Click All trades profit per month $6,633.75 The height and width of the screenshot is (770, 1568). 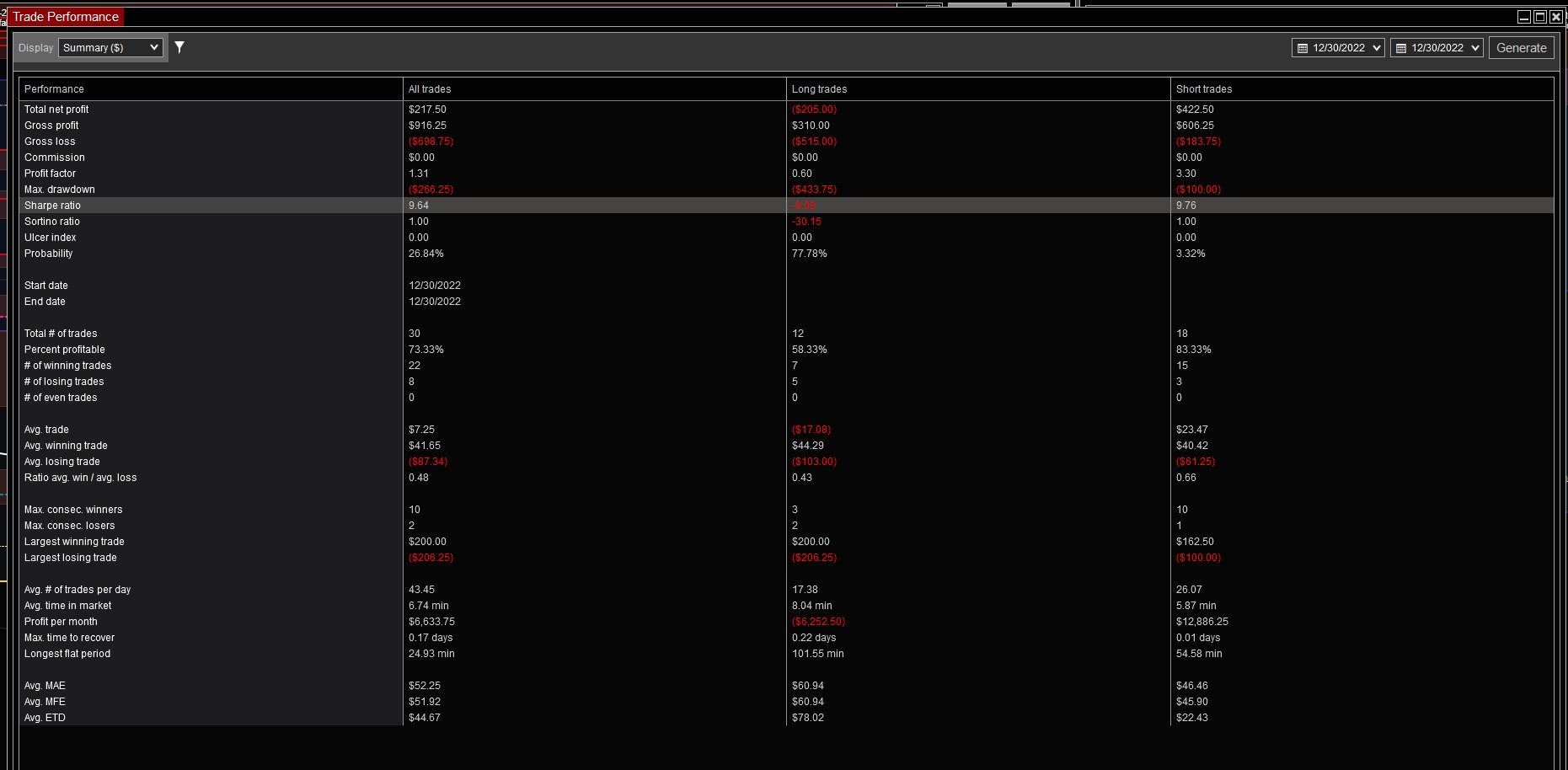(431, 622)
